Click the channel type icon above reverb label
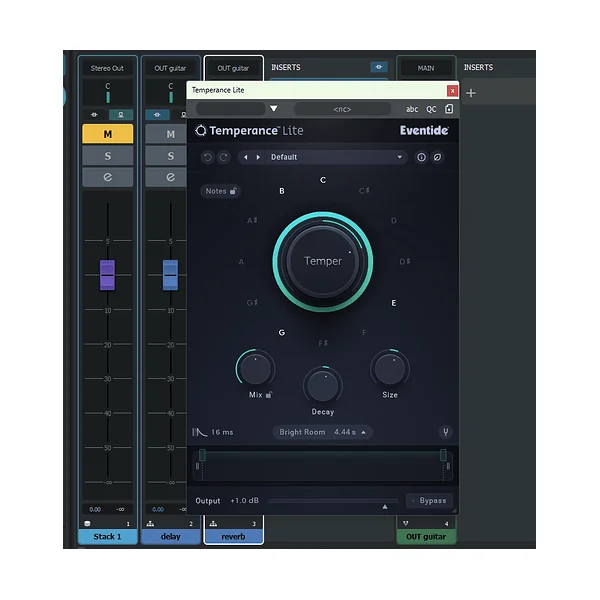 [x=213, y=523]
